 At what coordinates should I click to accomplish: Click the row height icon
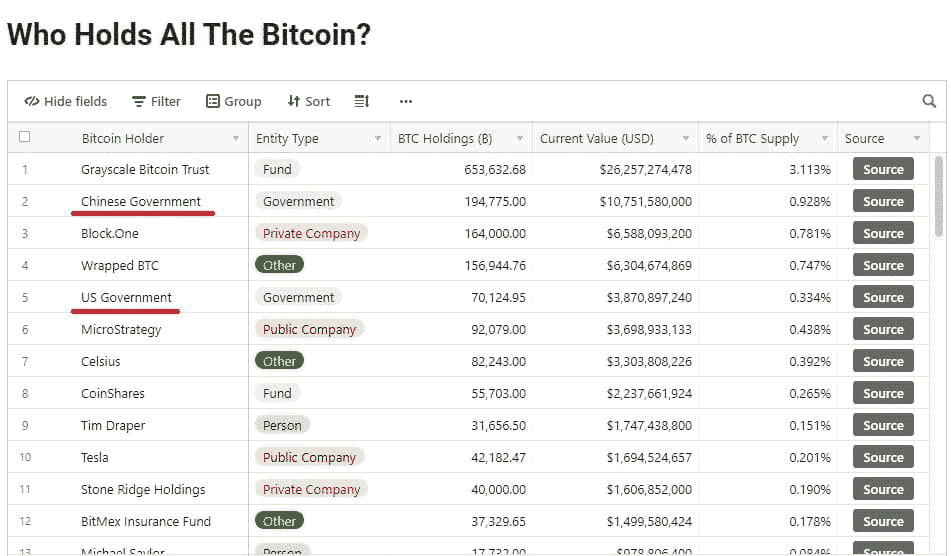361,101
